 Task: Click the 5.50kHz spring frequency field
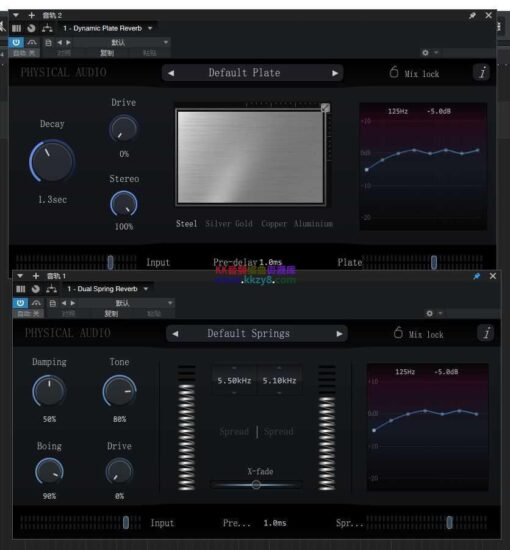coord(234,381)
